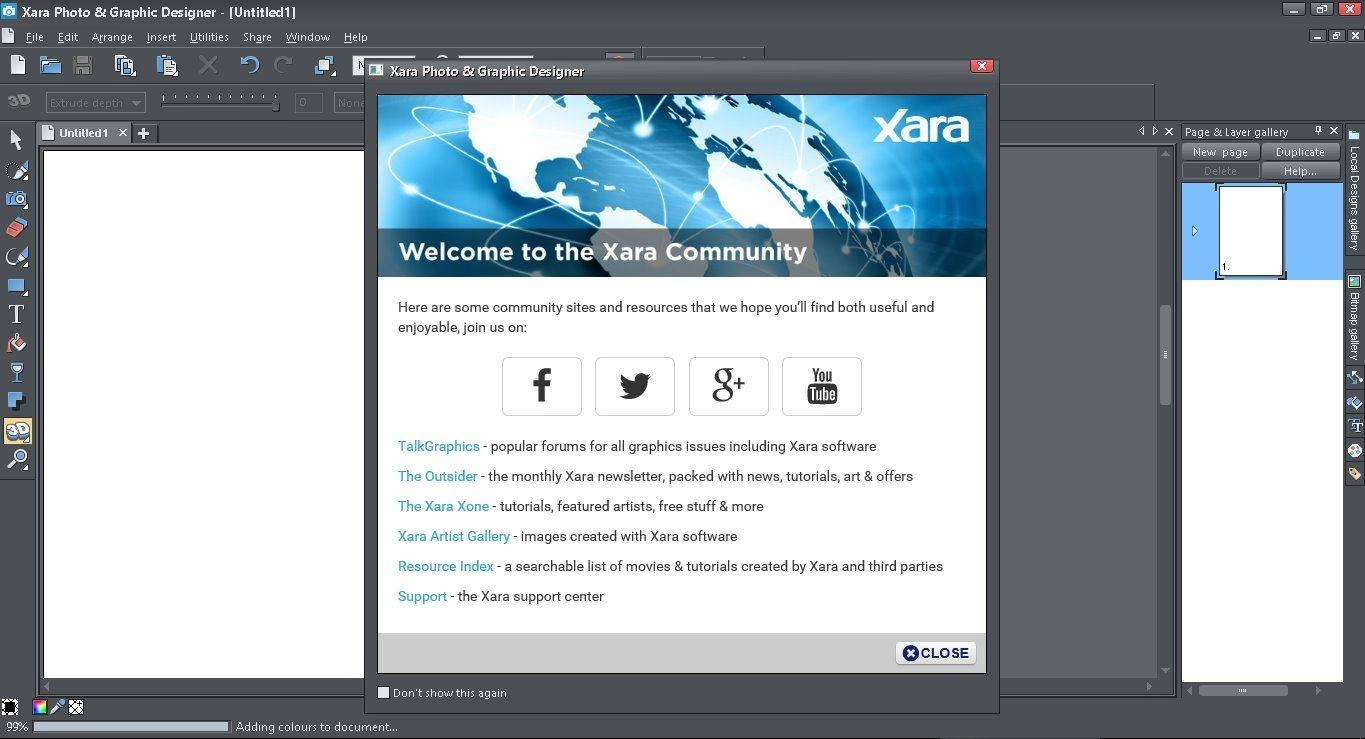This screenshot has width=1365, height=739.
Task: Open the colour editor icon at bottom left
Action: coord(39,707)
